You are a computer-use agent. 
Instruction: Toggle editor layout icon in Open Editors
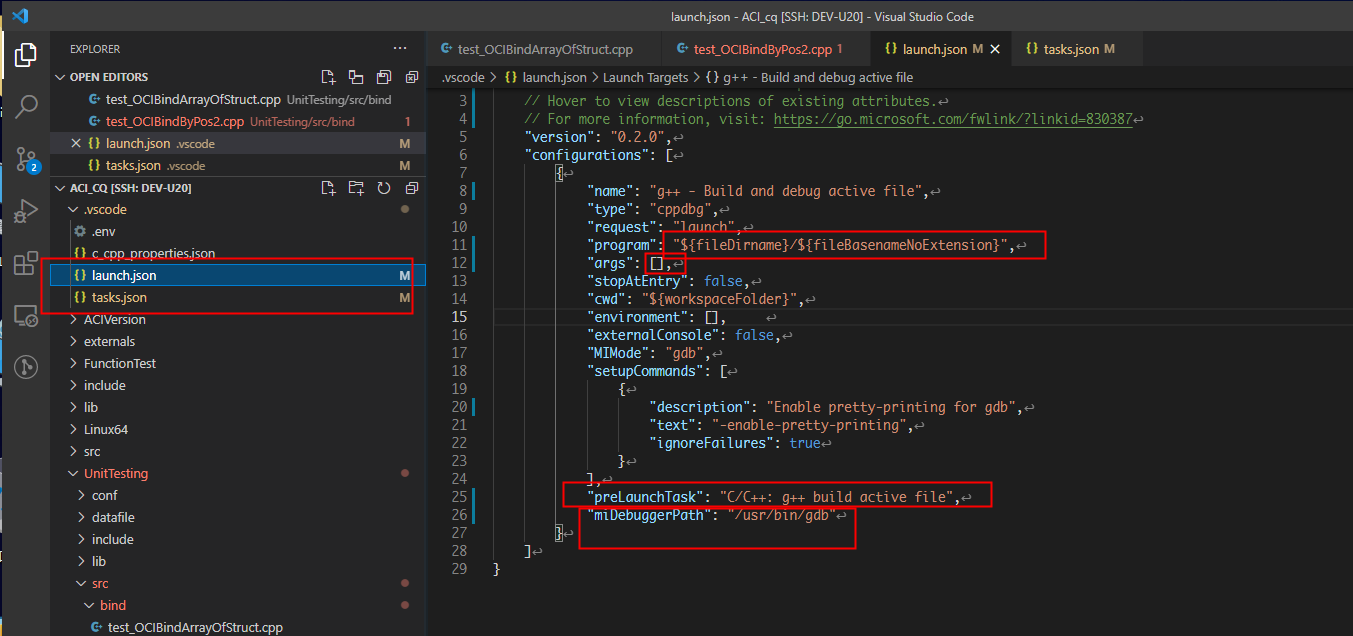point(355,77)
